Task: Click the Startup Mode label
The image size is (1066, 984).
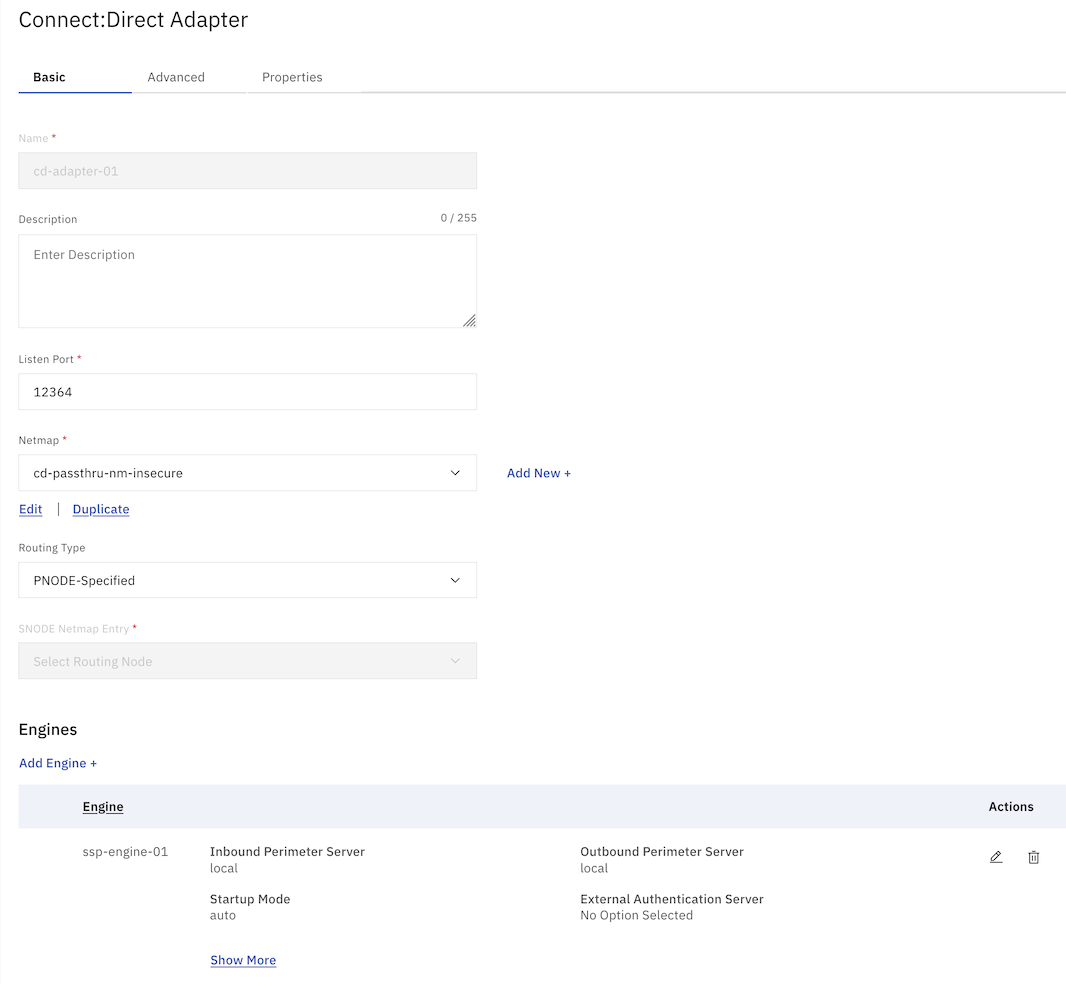Action: (250, 899)
